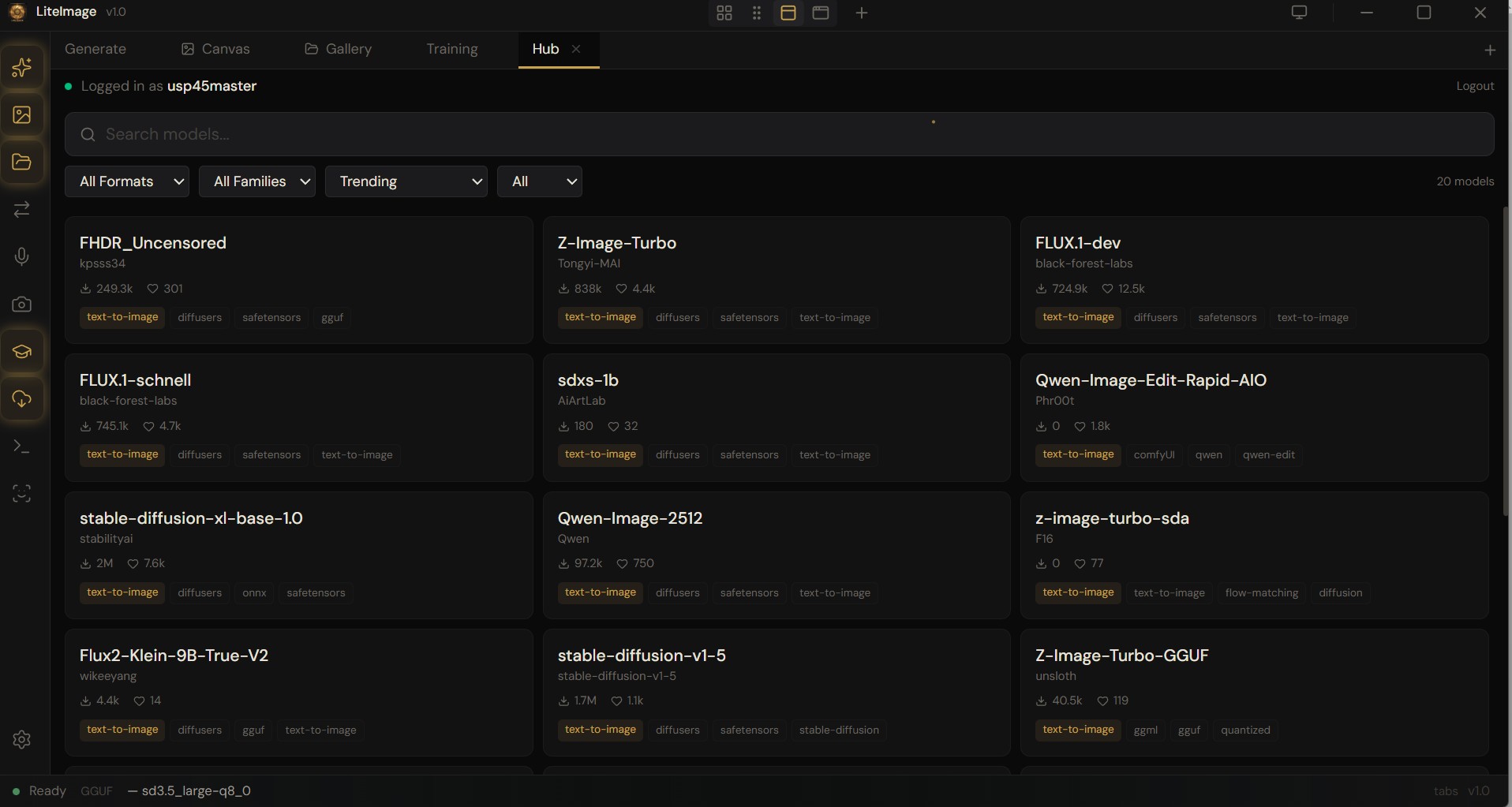The width and height of the screenshot is (1512, 807).
Task: Click the cloud download icon in the sidebar
Action: [21, 399]
